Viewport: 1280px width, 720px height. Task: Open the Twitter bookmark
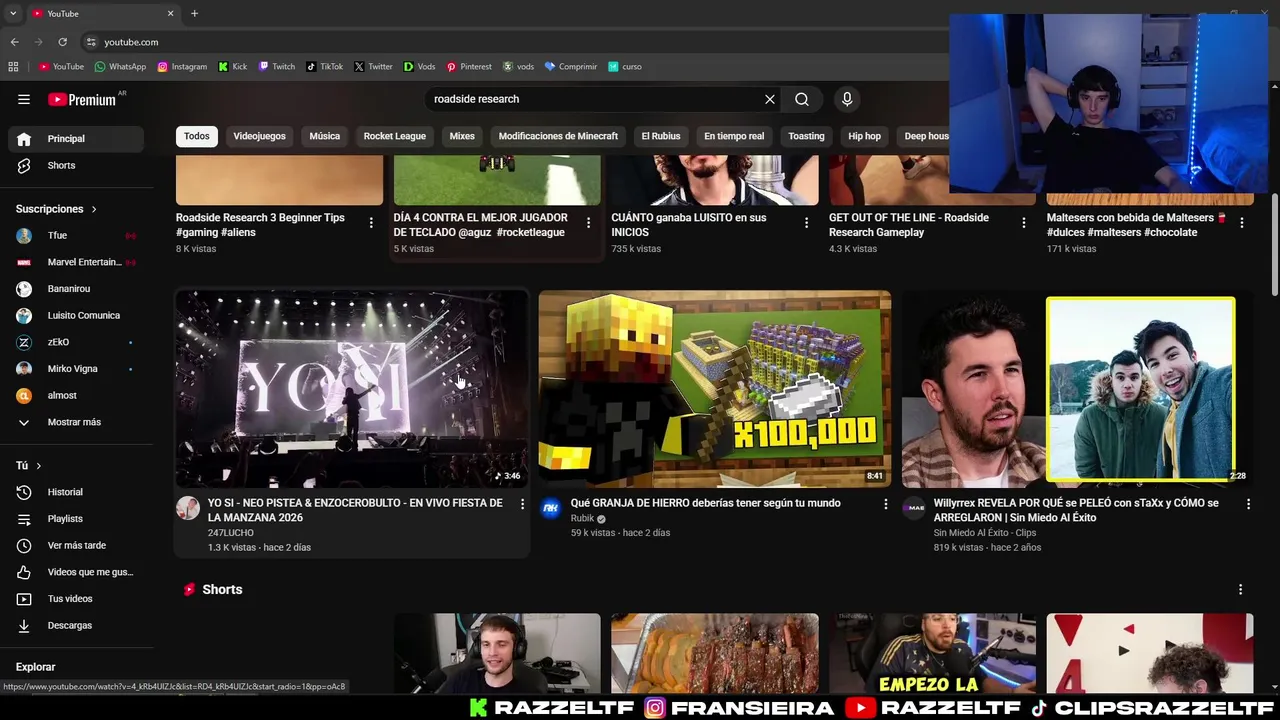(x=373, y=67)
